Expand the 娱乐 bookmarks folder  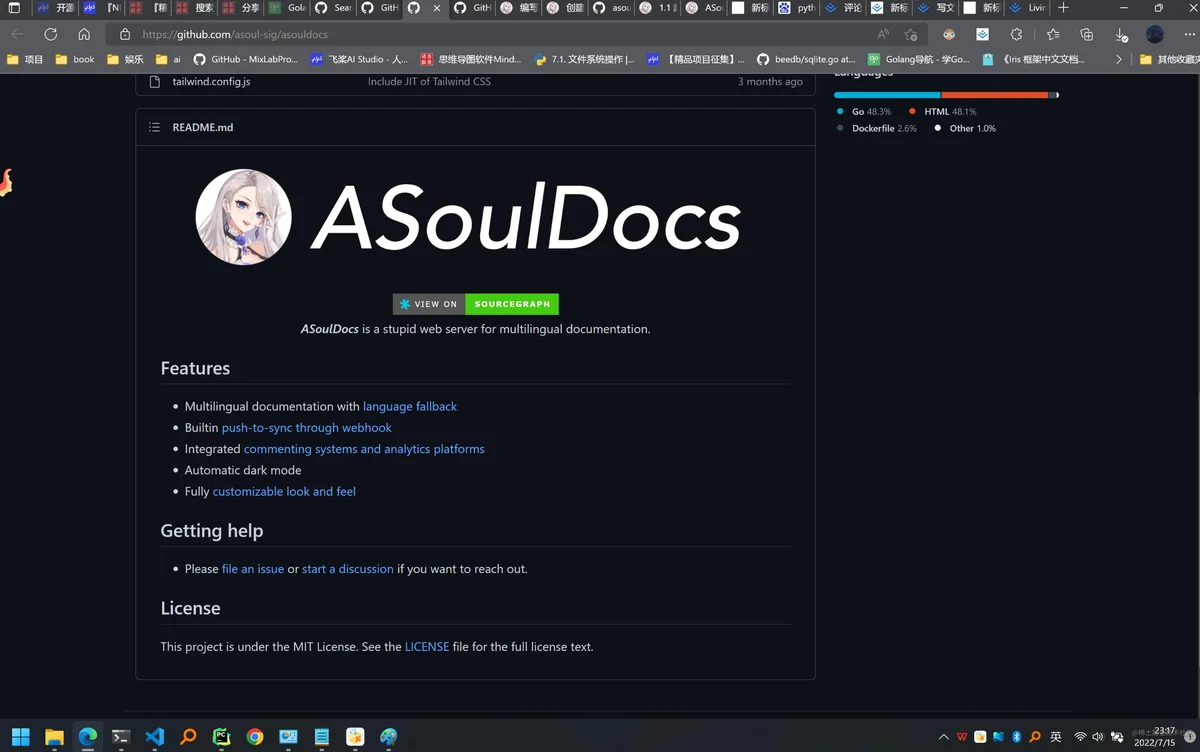pos(125,59)
